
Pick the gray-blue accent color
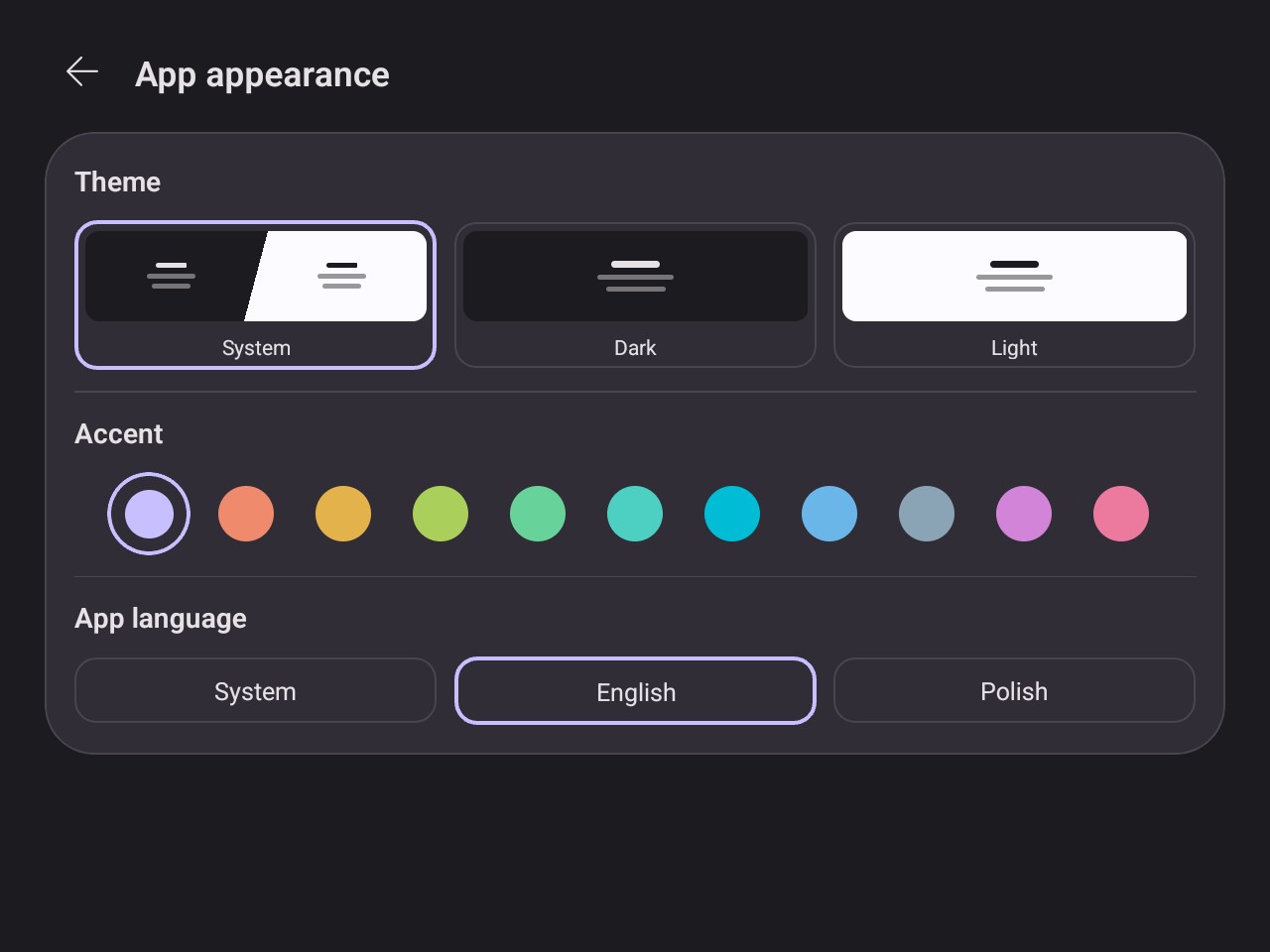point(927,514)
